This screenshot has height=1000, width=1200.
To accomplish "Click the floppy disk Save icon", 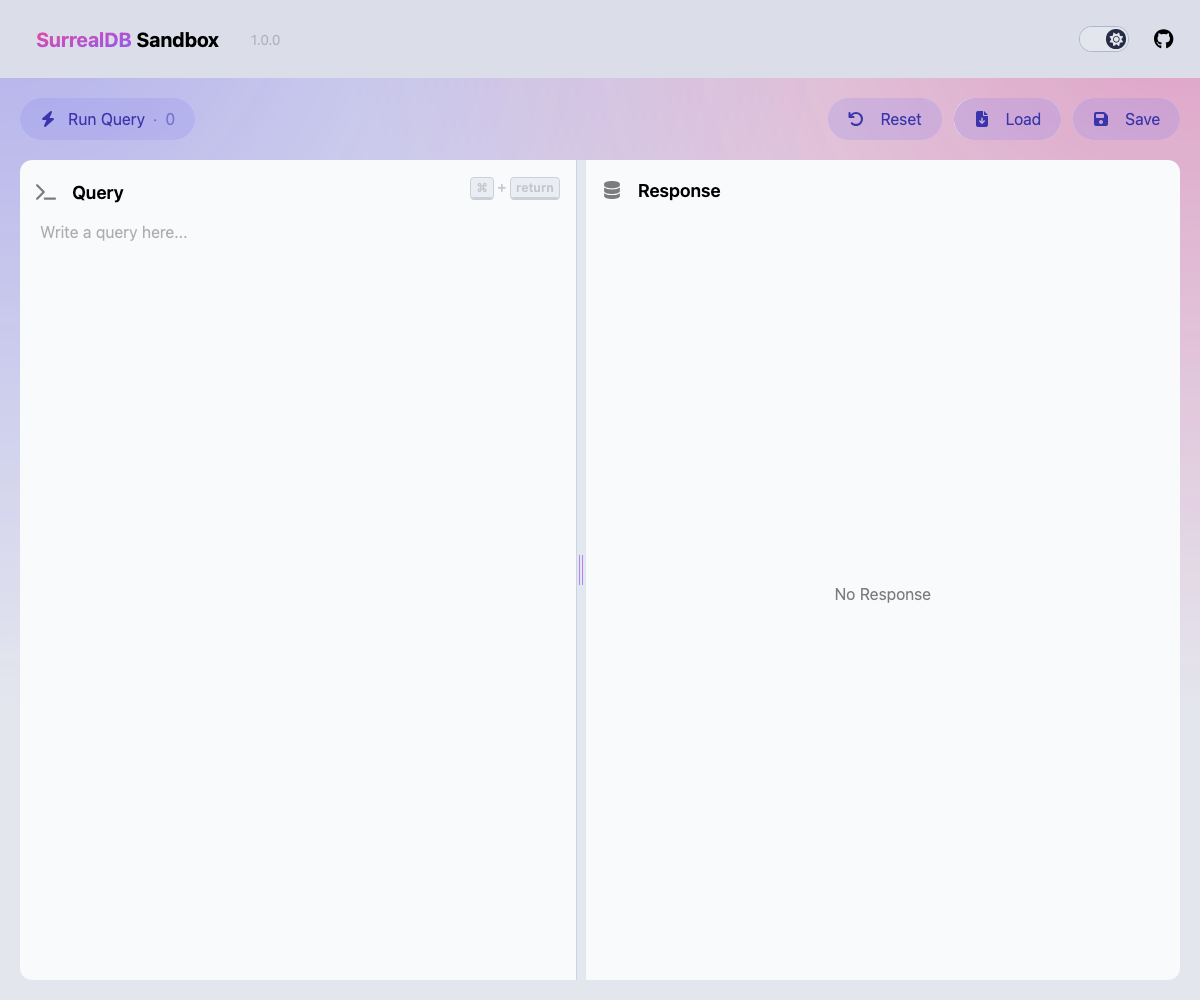I will [x=1101, y=119].
